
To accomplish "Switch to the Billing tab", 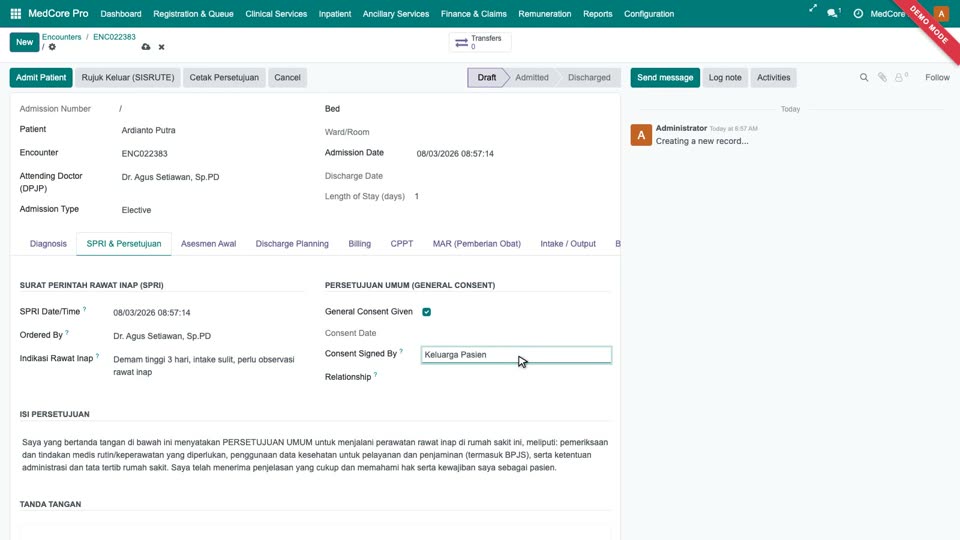I will click(359, 244).
